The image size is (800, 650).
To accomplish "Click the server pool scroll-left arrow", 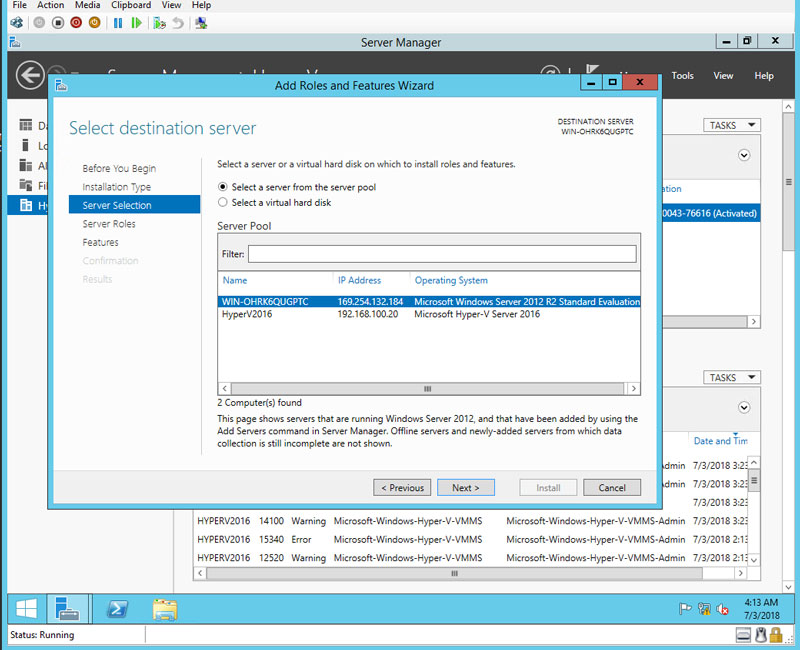I will [x=224, y=388].
